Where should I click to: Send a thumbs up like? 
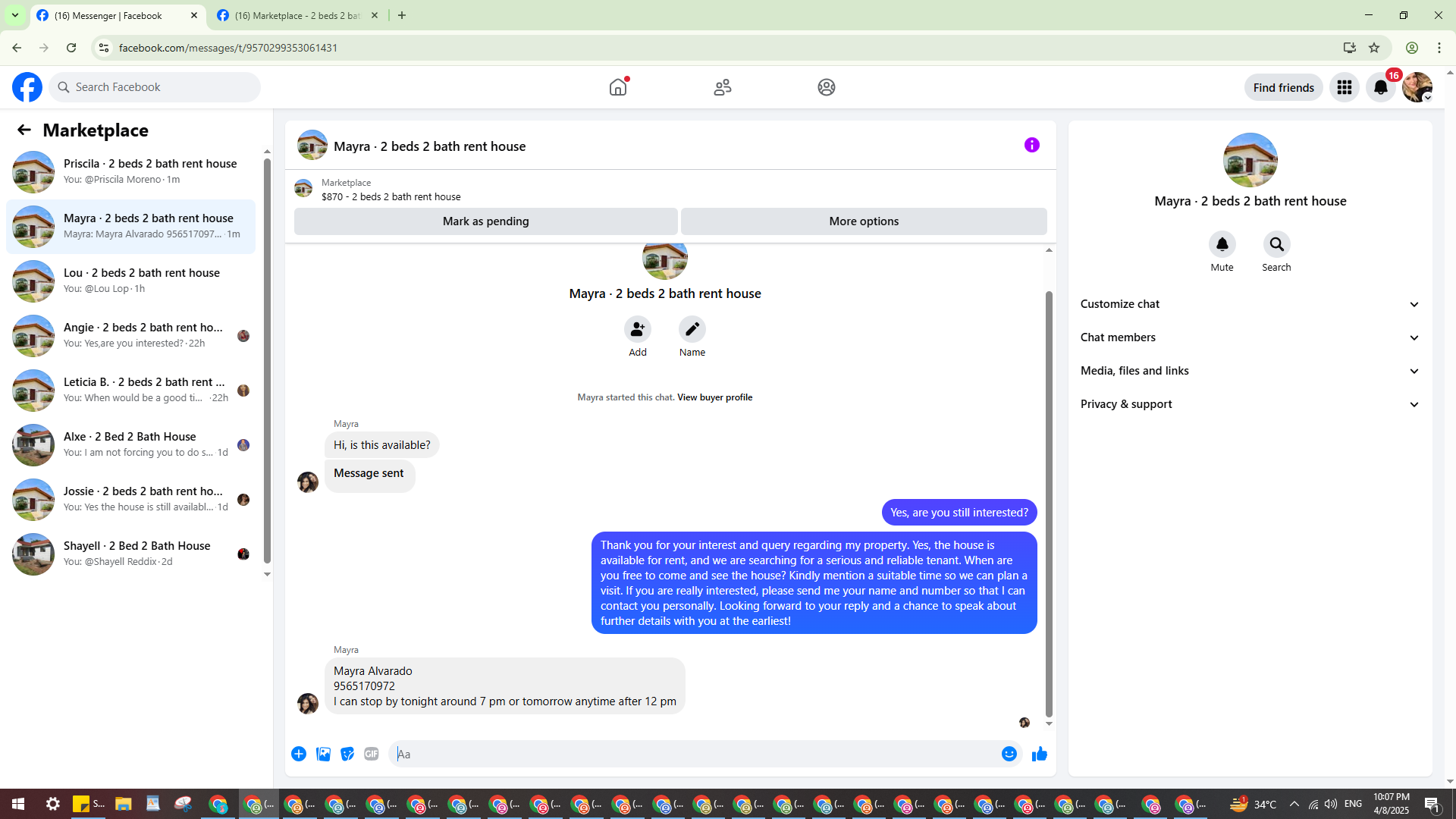(x=1039, y=754)
